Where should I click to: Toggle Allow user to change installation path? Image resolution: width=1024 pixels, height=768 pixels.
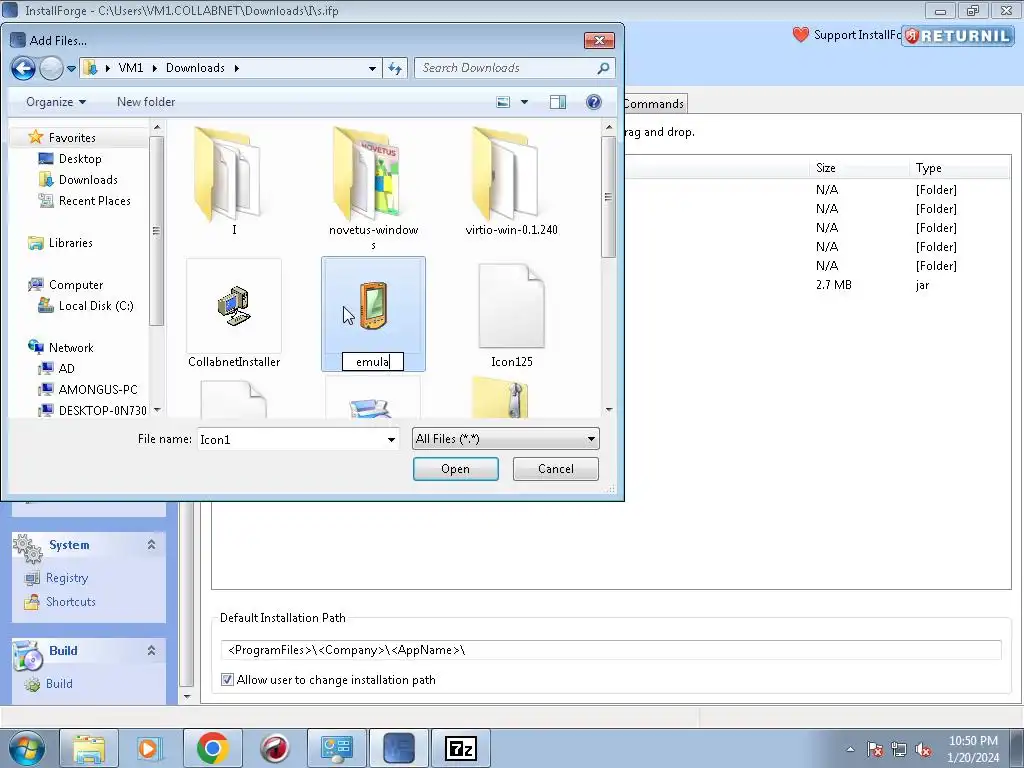227,680
